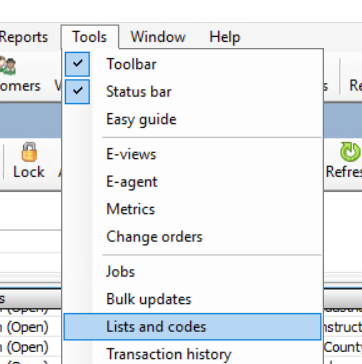Click the Customers people icon
Screen dimensions: 362x364
tap(7, 65)
